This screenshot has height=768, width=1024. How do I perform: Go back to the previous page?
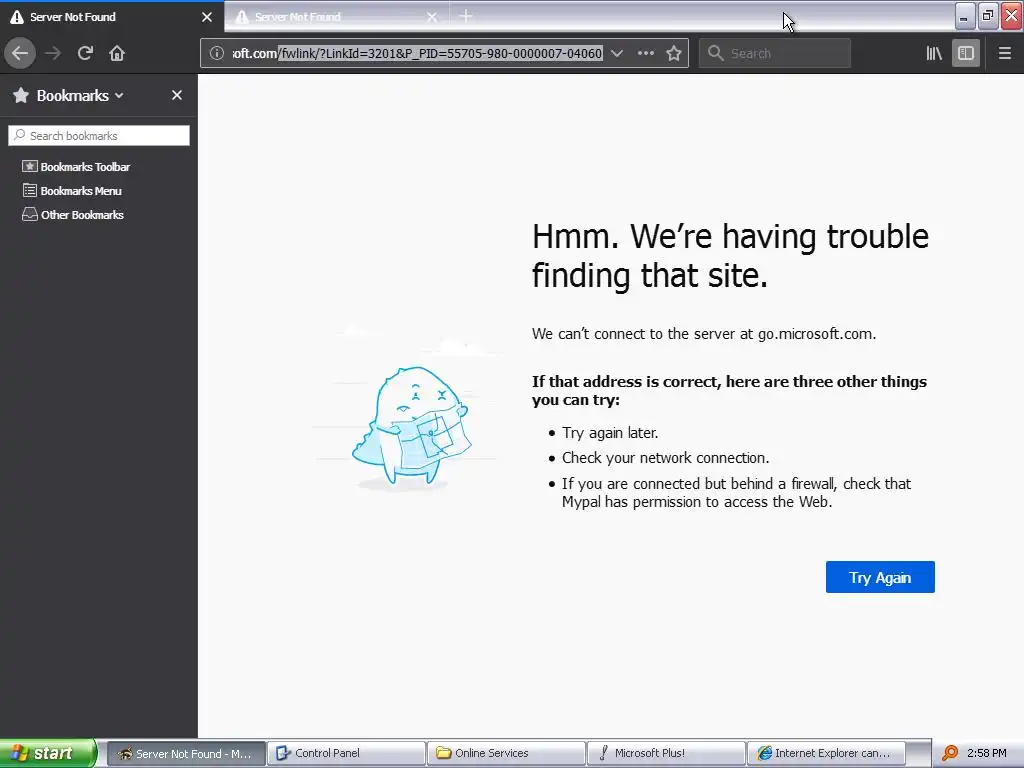tap(20, 53)
